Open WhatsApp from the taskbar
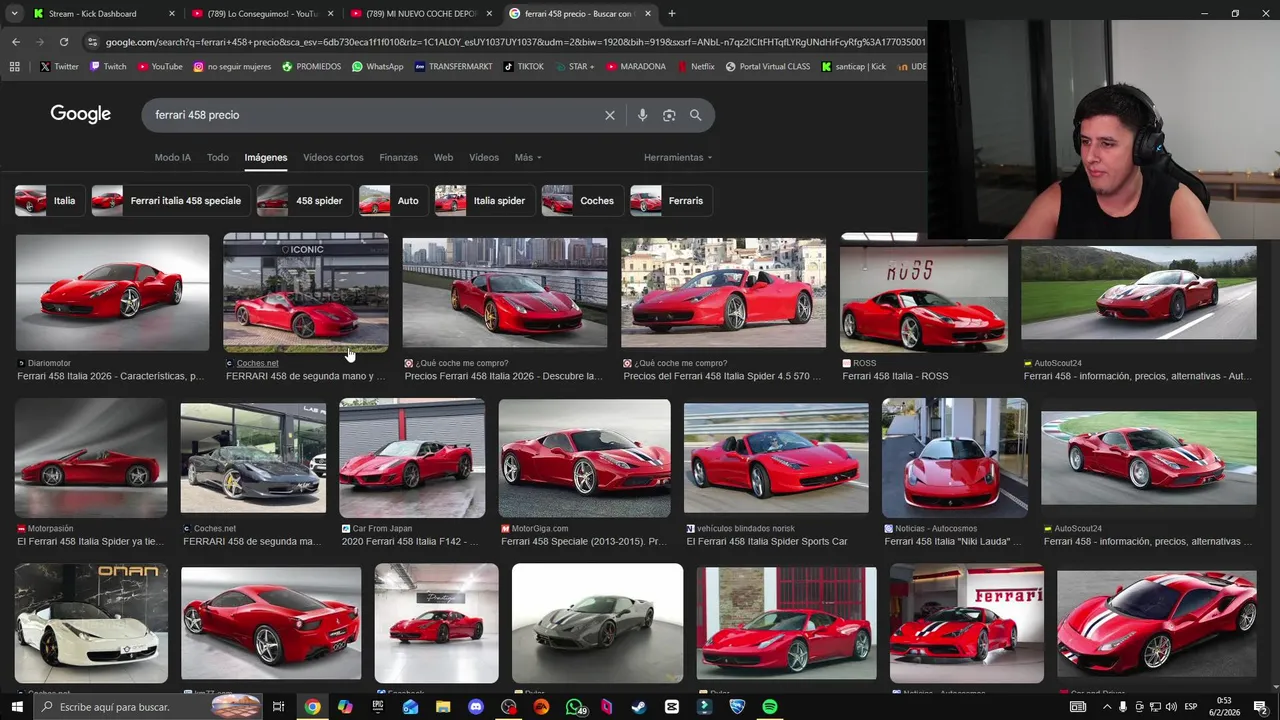This screenshot has height=720, width=1280. pos(575,707)
